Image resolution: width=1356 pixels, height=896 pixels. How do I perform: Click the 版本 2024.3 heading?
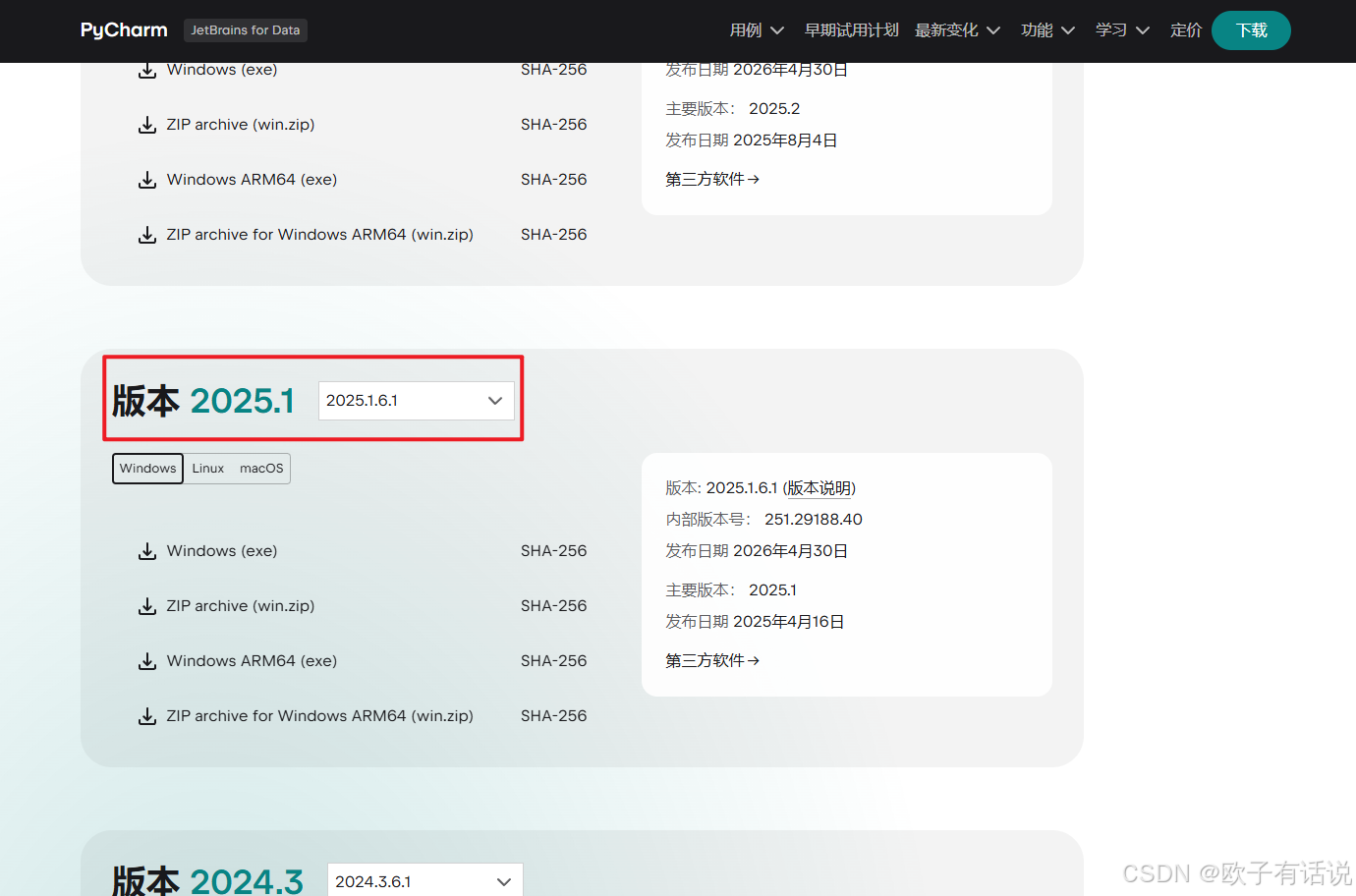[x=207, y=880]
